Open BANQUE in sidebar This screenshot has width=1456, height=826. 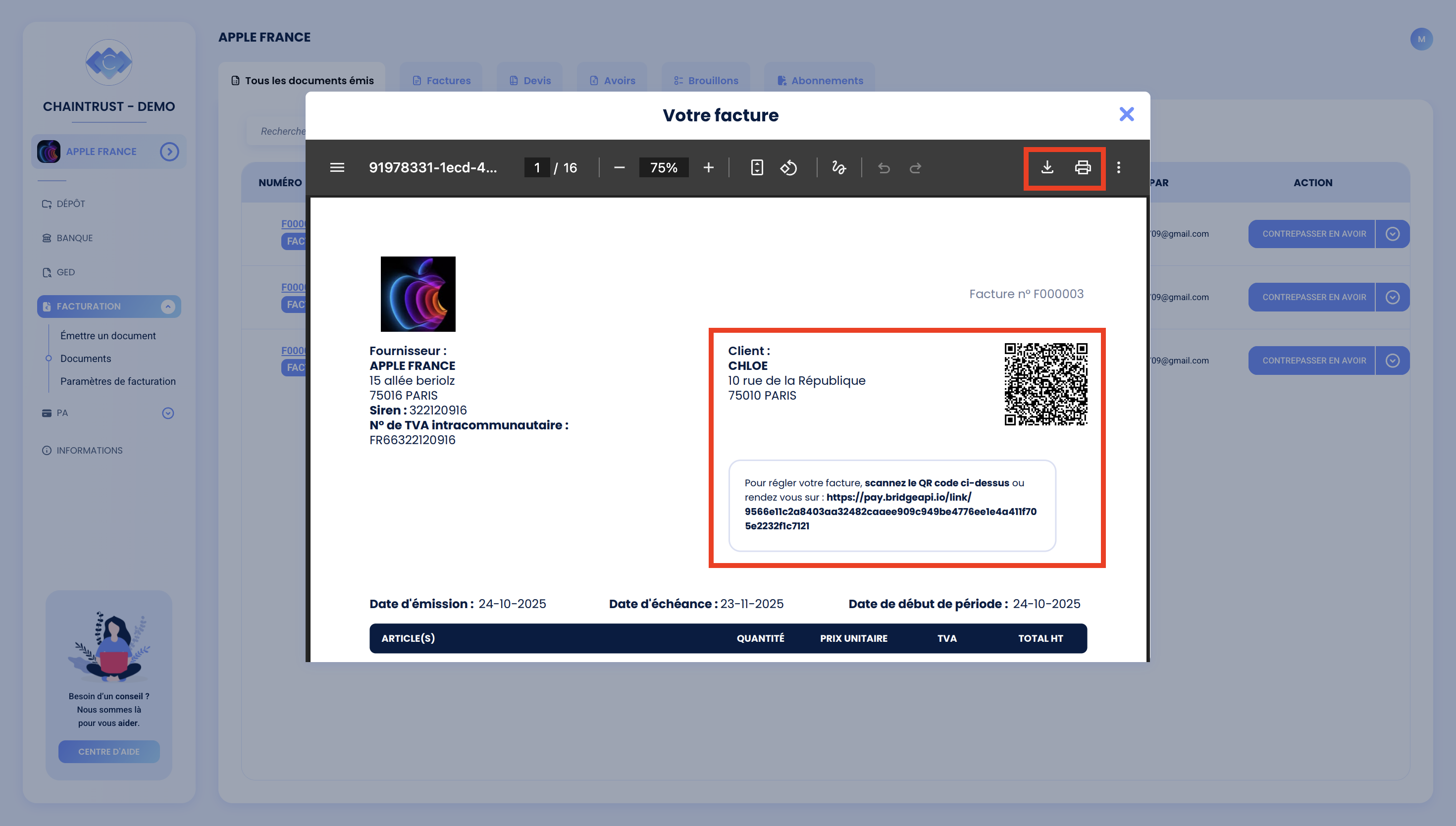67,238
